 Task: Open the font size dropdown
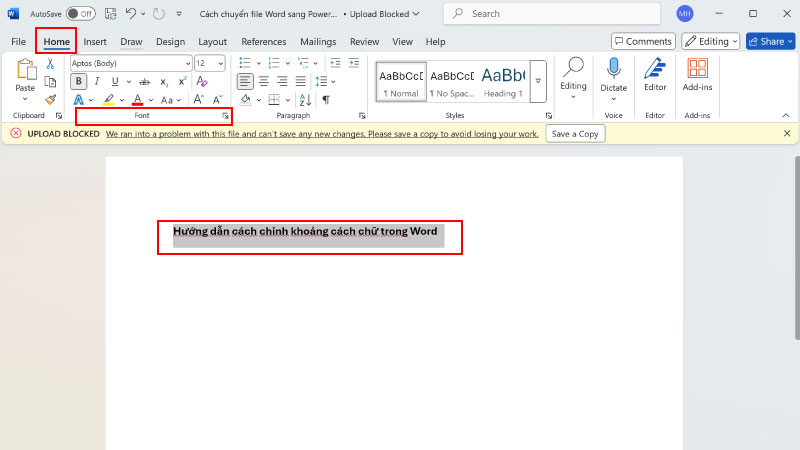pyautogui.click(x=220, y=63)
